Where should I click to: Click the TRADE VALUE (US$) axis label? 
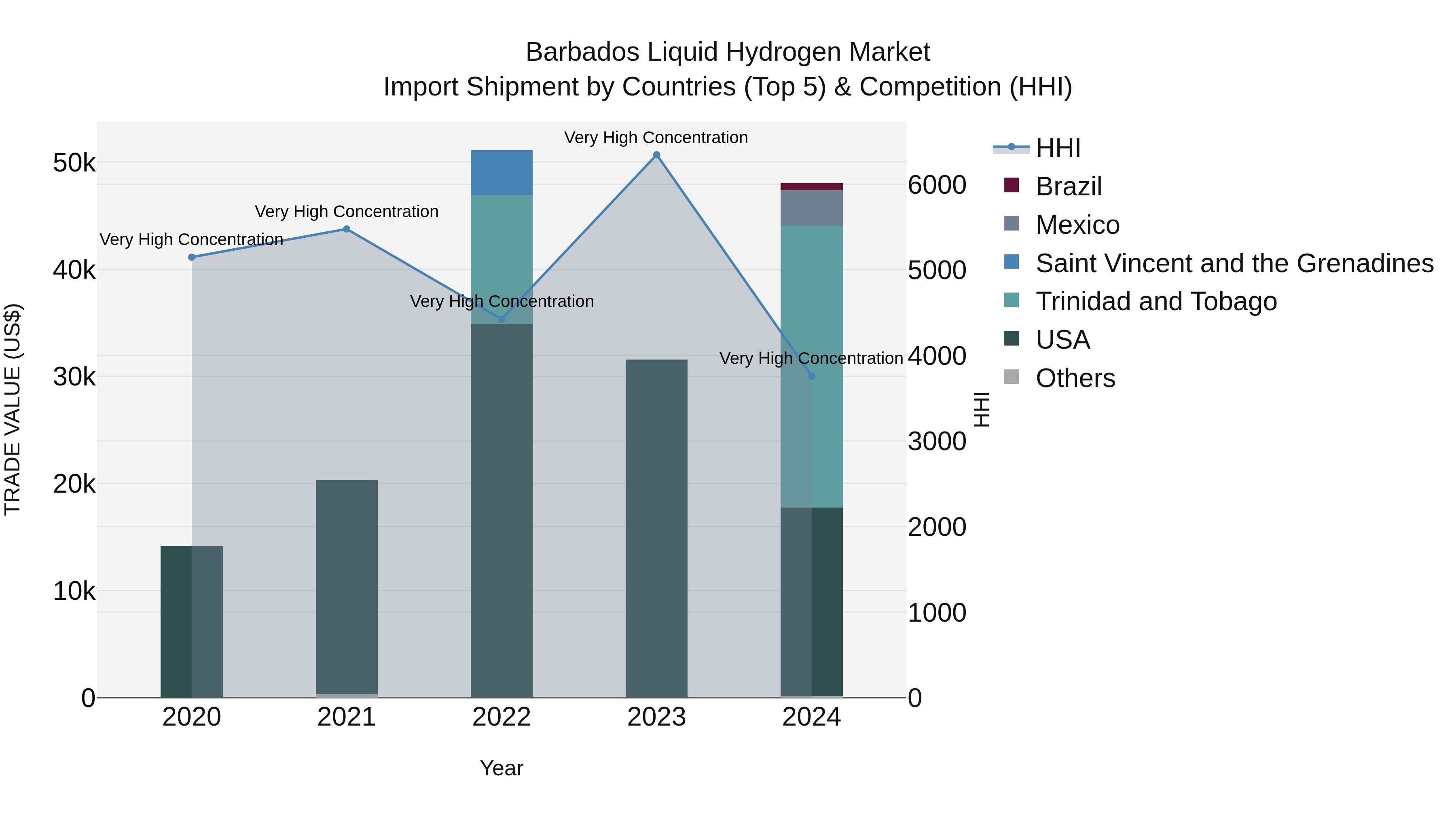pyautogui.click(x=13, y=409)
